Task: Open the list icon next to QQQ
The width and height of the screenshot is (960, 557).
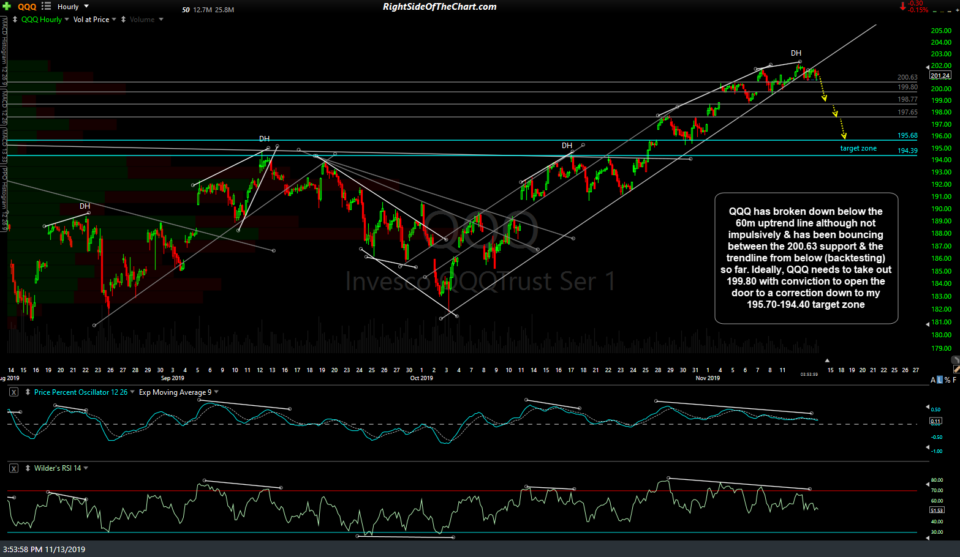Action: (46, 6)
